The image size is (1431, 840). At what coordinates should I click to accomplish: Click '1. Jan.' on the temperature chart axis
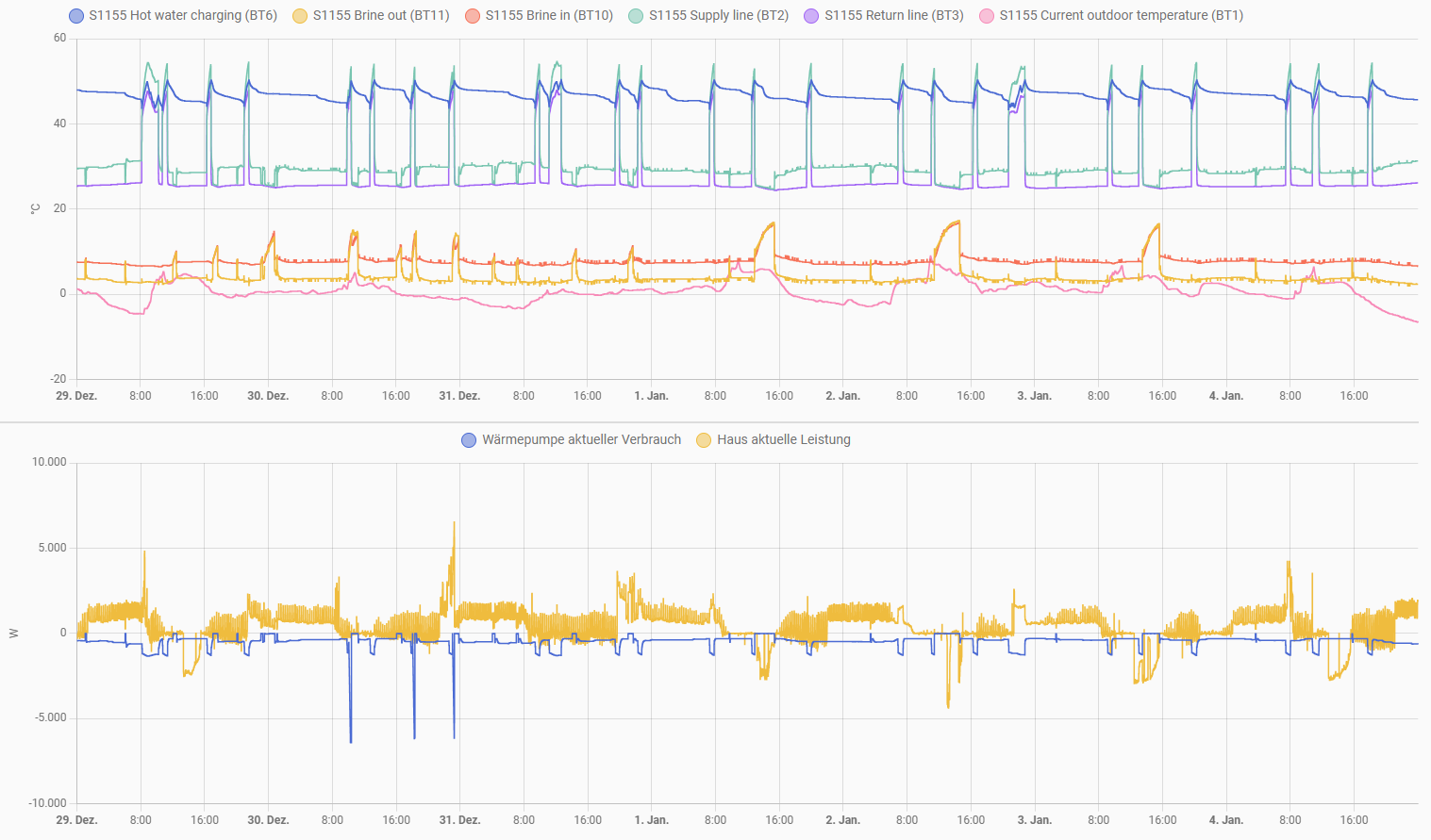(x=651, y=396)
